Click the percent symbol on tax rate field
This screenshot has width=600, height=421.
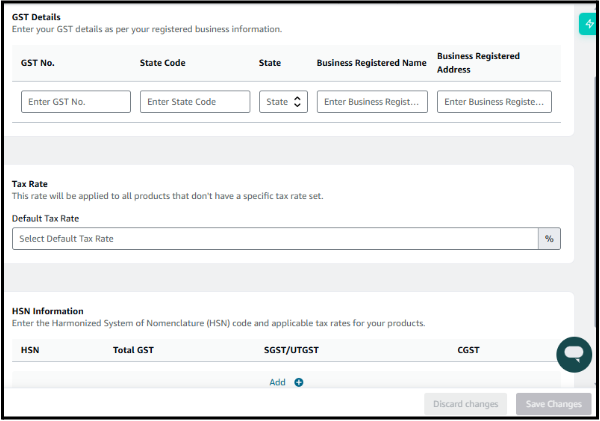[x=549, y=239]
